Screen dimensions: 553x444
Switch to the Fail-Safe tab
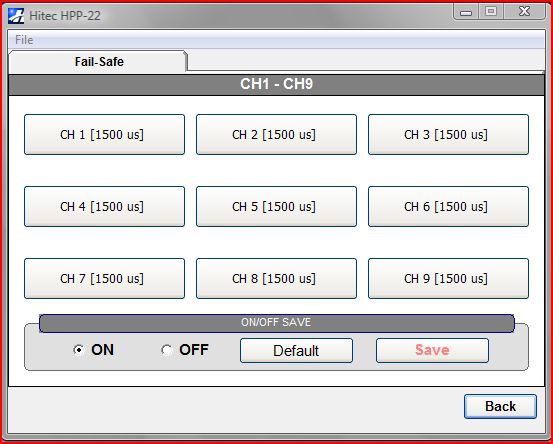pos(98,62)
